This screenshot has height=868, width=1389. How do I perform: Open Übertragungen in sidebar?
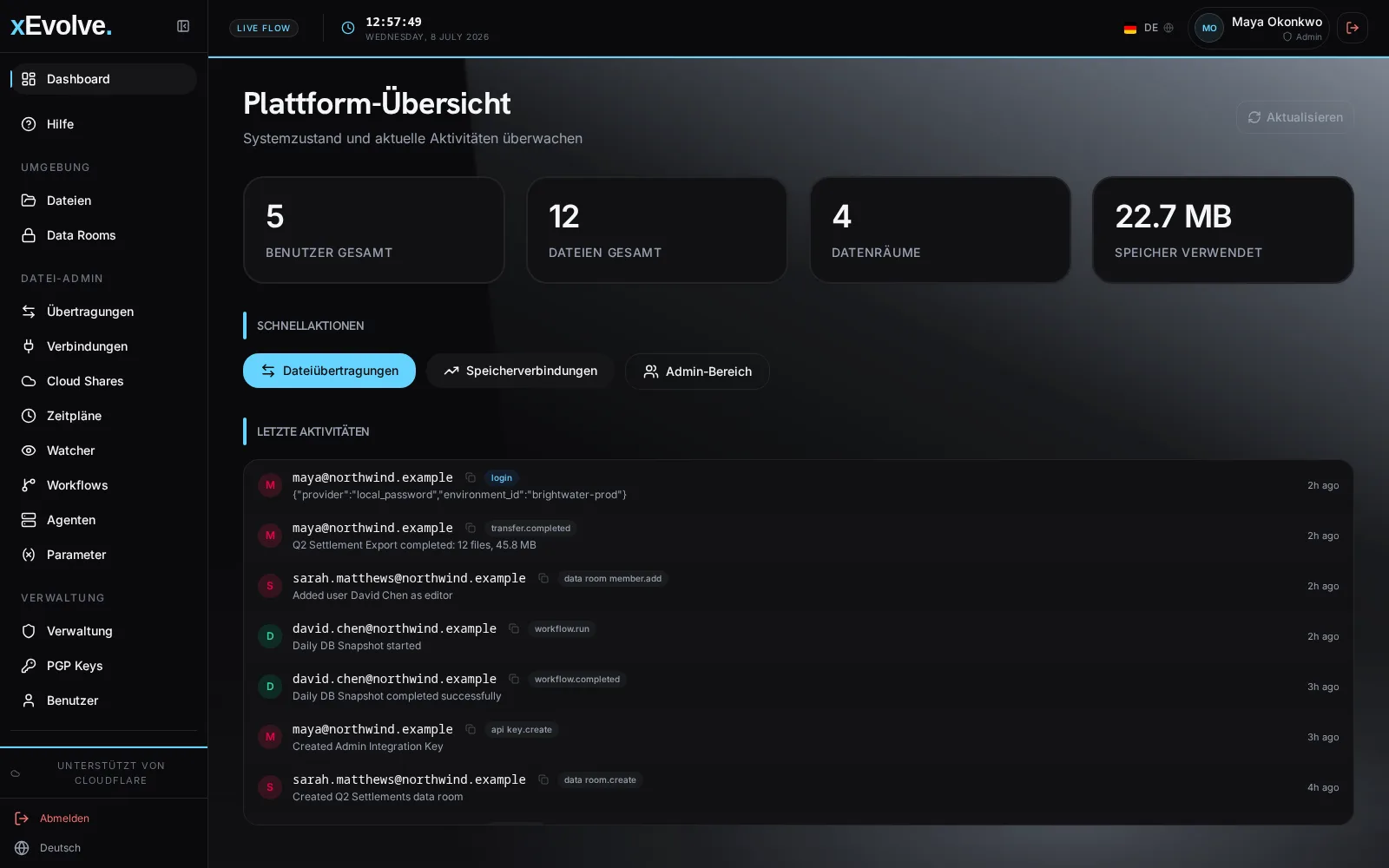[103, 312]
